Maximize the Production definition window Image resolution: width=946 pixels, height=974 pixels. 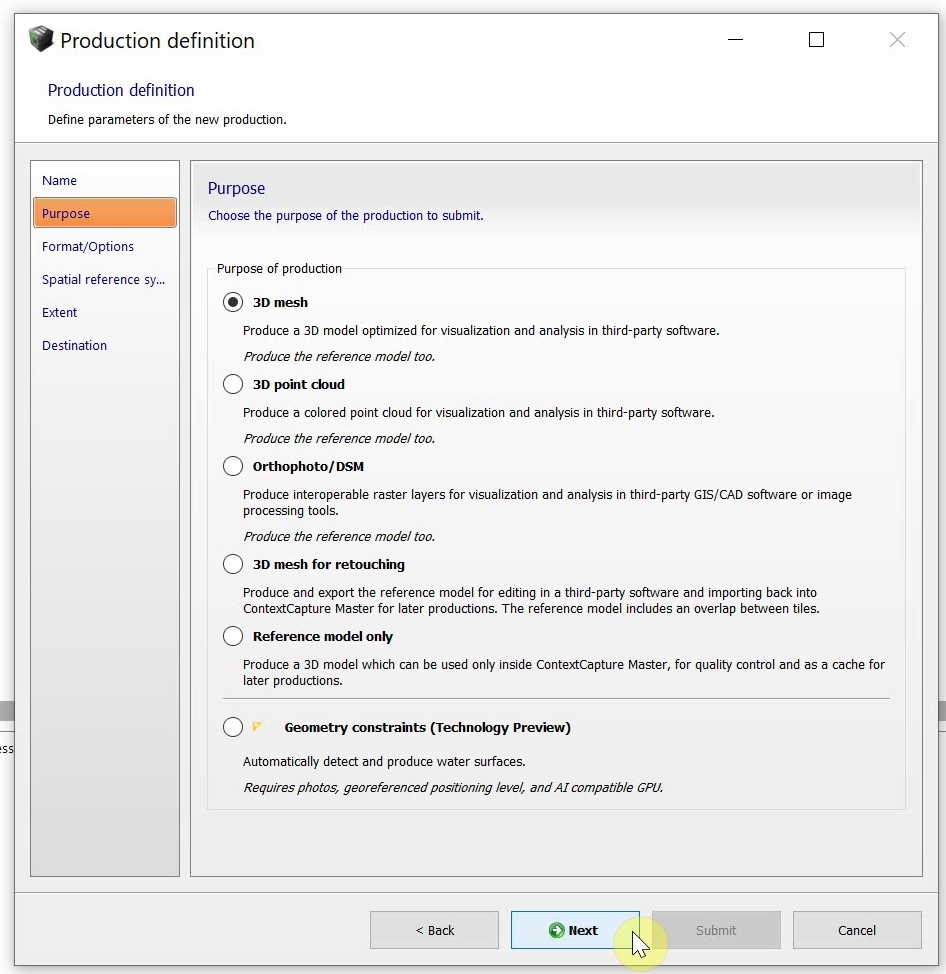pyautogui.click(x=816, y=40)
